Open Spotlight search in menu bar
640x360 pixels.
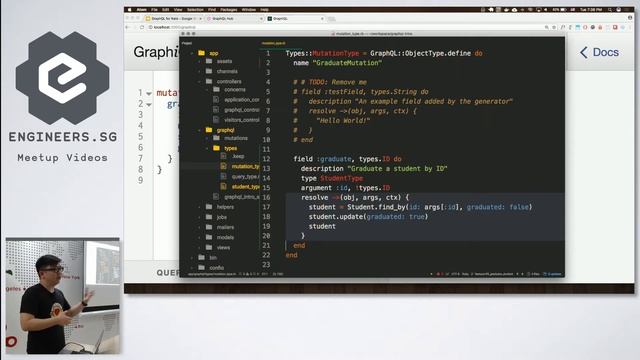point(610,9)
